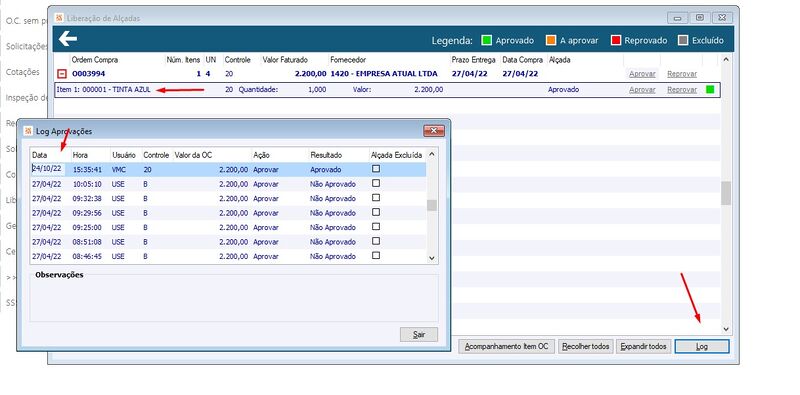Close the Log Aprovações dialog
Screen dimensions: 800x395
(434, 131)
